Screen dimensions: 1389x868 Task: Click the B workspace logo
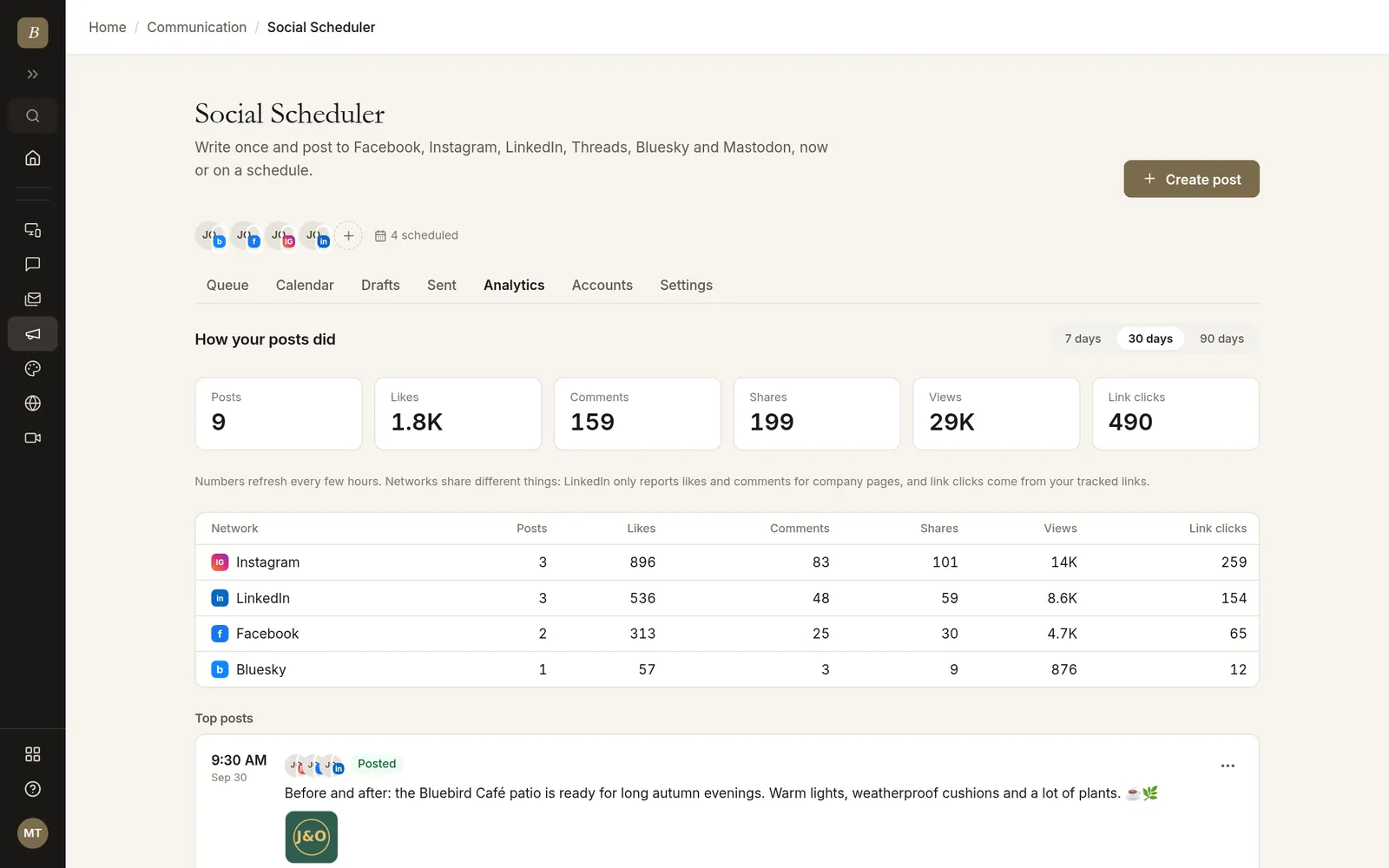pyautogui.click(x=33, y=33)
